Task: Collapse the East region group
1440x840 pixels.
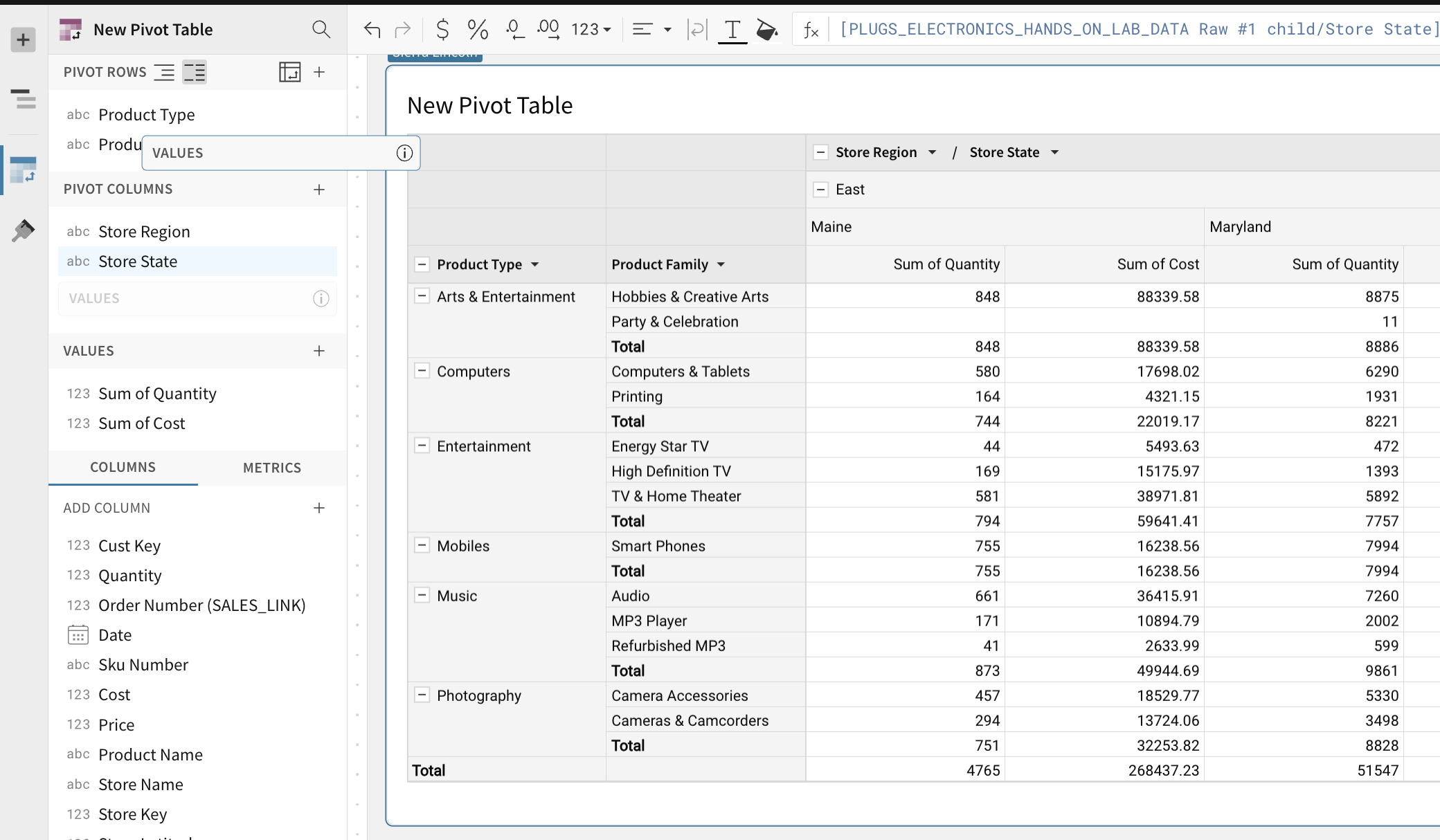Action: (x=821, y=189)
